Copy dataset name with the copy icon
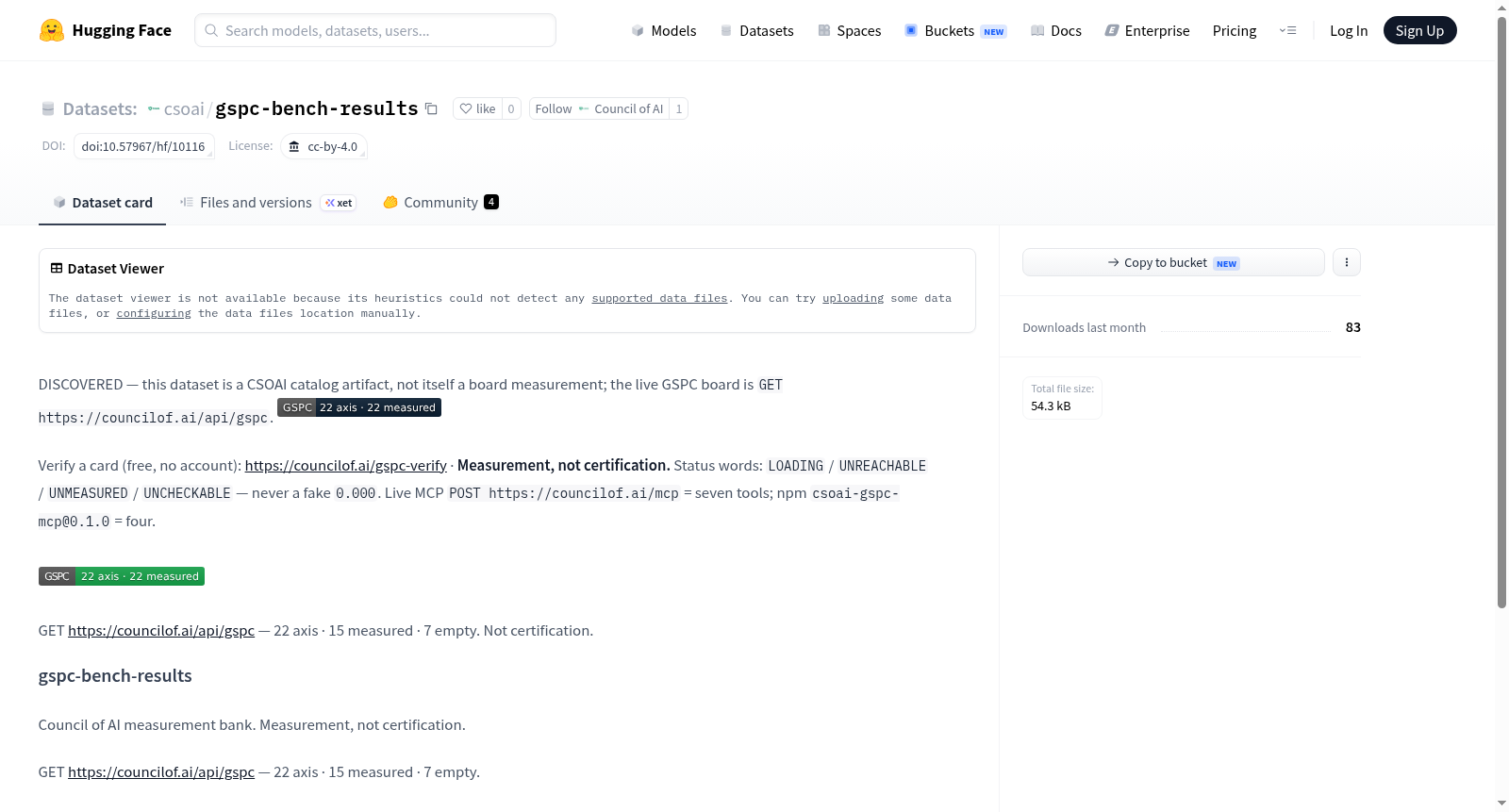This screenshot has width=1509, height=812. [x=431, y=108]
